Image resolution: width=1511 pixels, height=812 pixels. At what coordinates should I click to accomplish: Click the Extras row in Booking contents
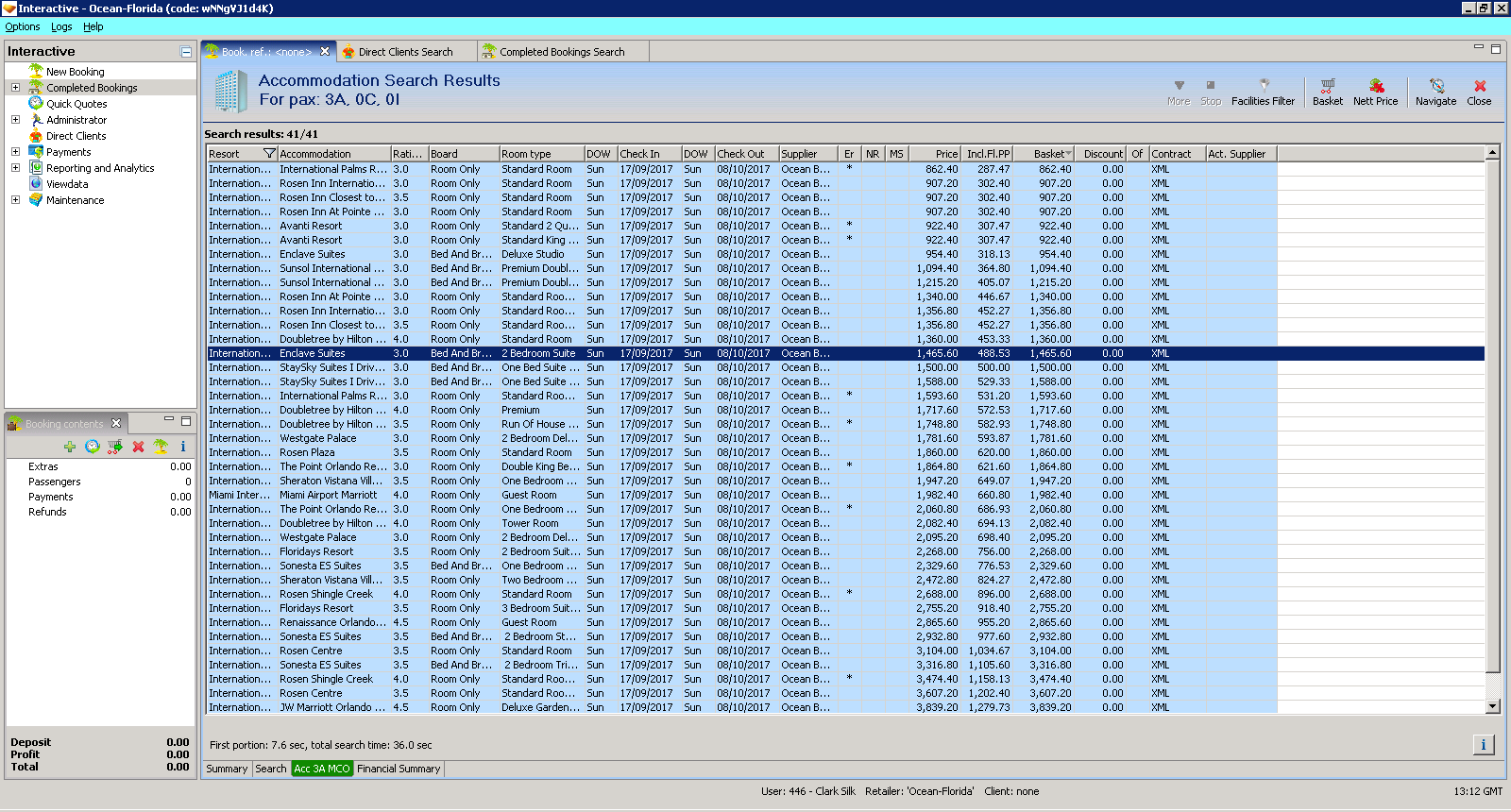tap(100, 466)
